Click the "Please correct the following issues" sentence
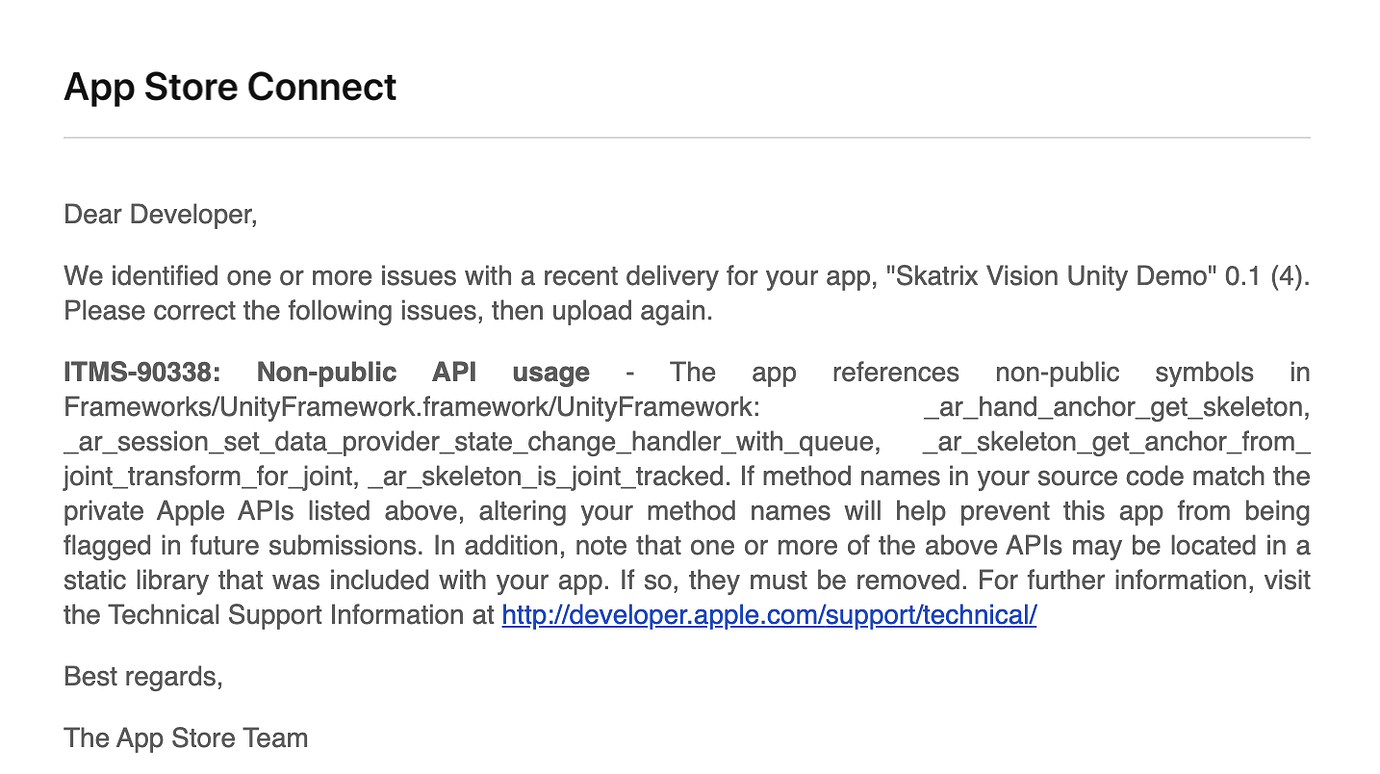Viewport: 1380px width, 774px height. coord(388,310)
